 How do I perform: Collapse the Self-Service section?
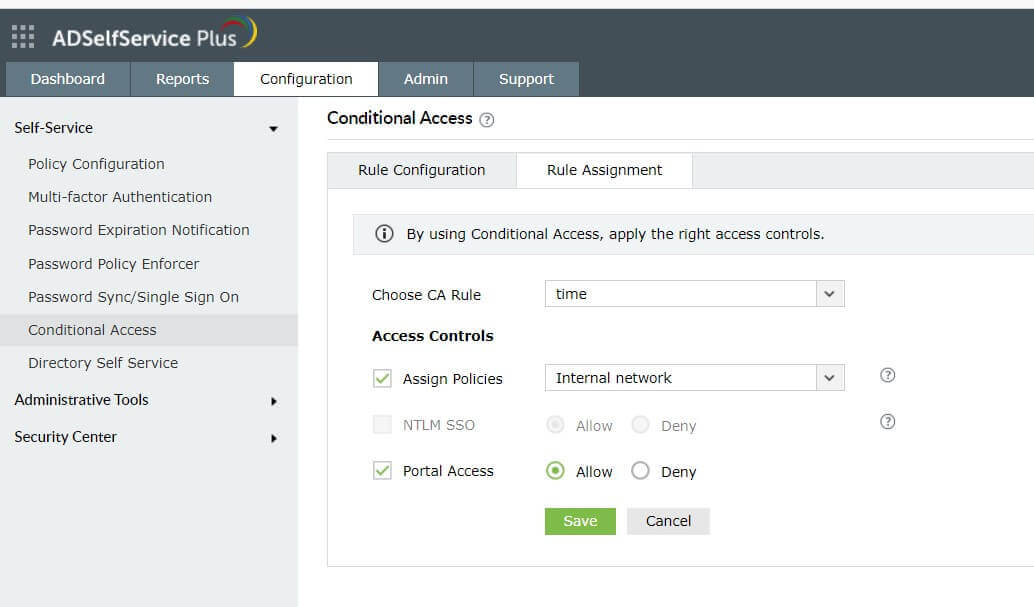(272, 127)
